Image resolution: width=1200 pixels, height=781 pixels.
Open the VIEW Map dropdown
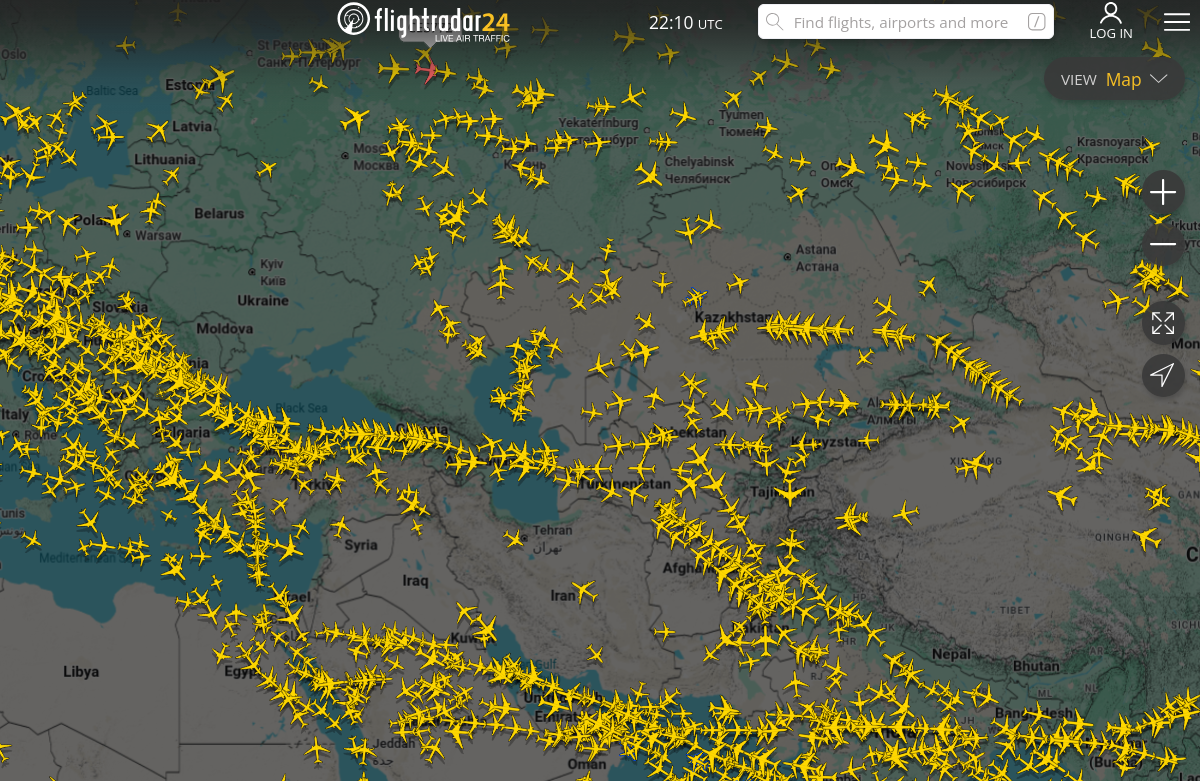tap(1113, 79)
